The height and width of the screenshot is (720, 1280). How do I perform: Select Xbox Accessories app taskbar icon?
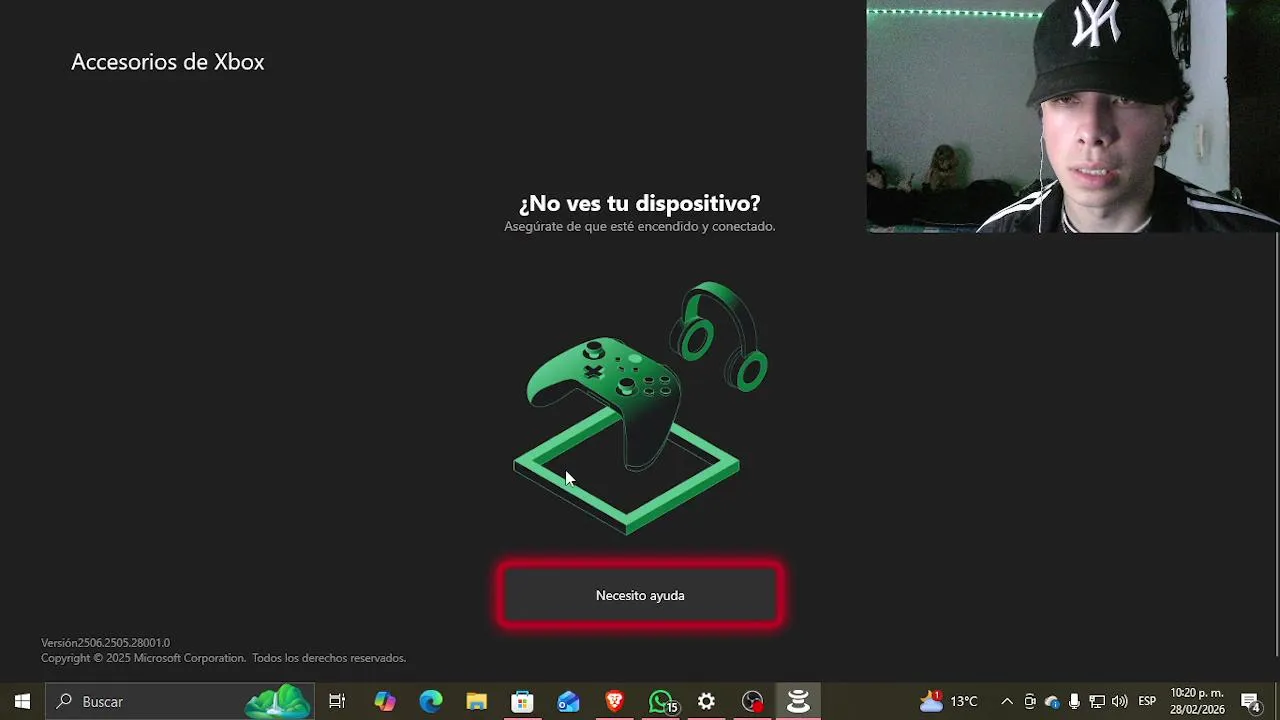tap(798, 701)
